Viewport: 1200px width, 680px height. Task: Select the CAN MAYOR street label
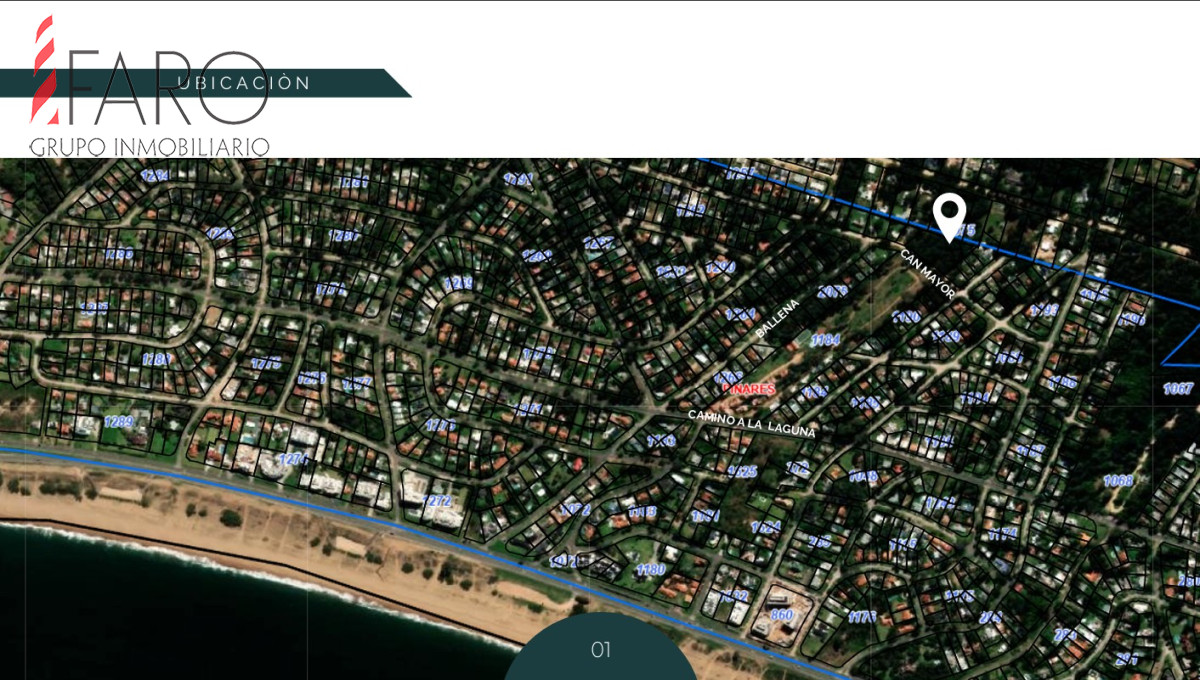point(928,274)
